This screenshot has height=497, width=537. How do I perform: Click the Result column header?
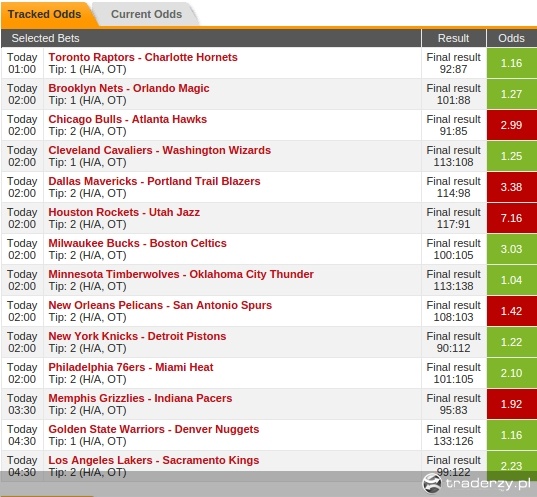[x=454, y=38]
